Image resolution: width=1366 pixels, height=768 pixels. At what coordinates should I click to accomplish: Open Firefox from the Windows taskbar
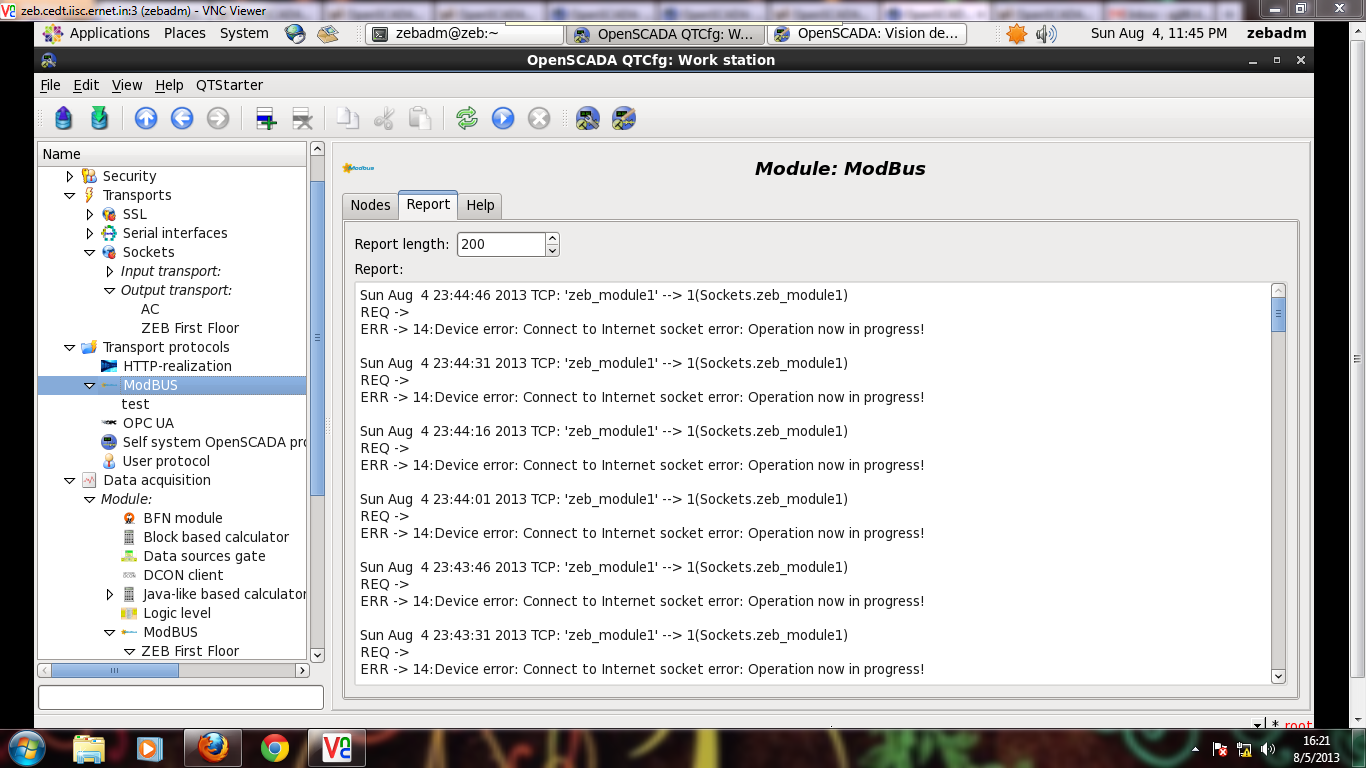[x=212, y=747]
